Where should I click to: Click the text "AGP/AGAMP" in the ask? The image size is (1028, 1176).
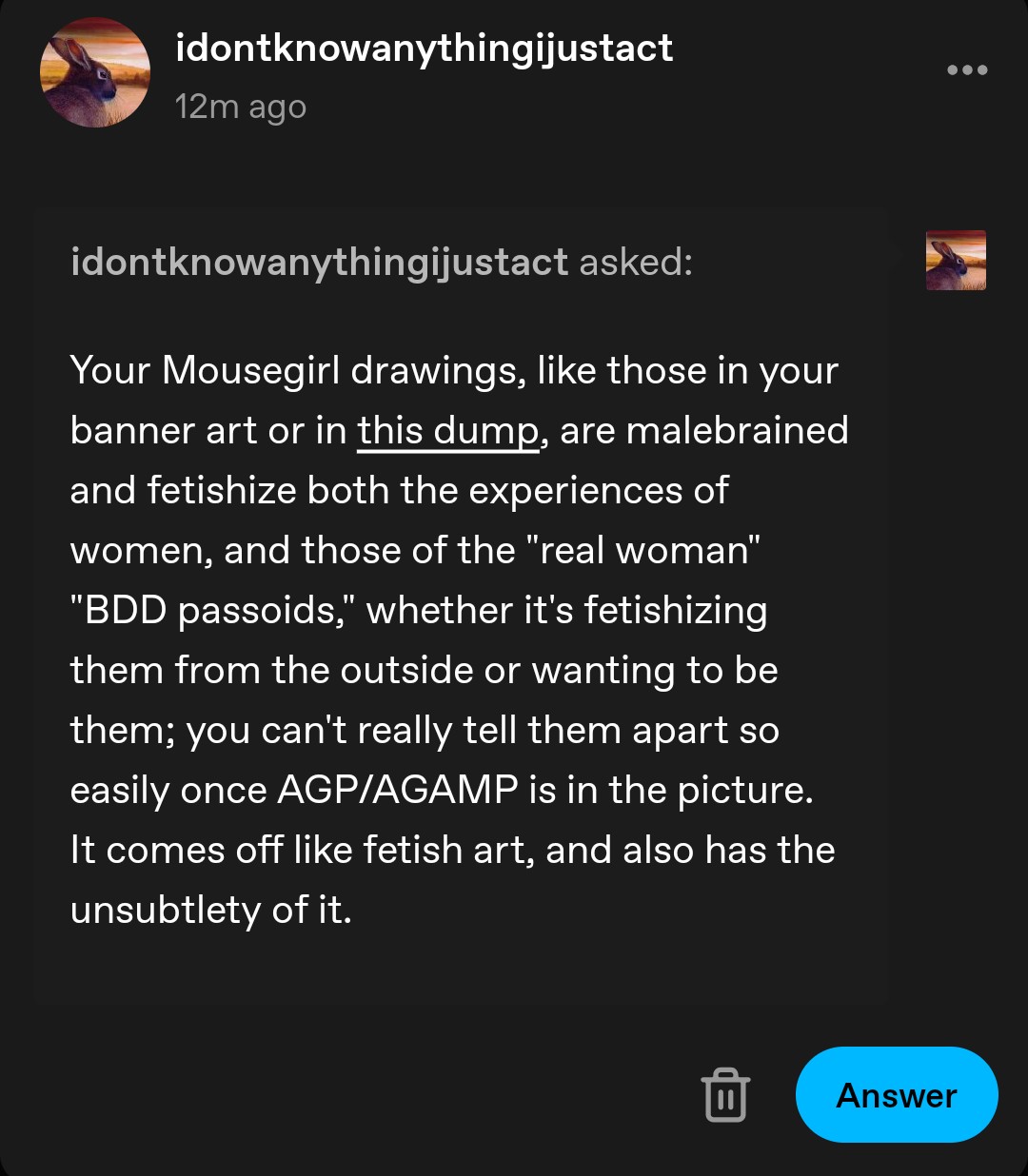pyautogui.click(x=398, y=791)
